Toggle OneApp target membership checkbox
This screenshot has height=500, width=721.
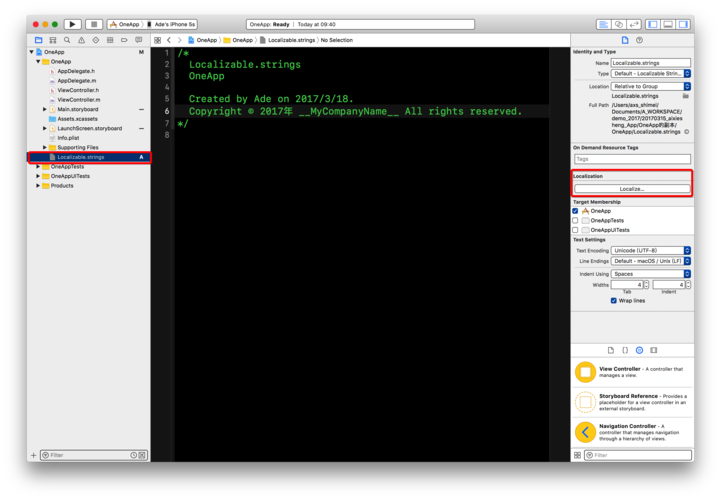point(575,211)
